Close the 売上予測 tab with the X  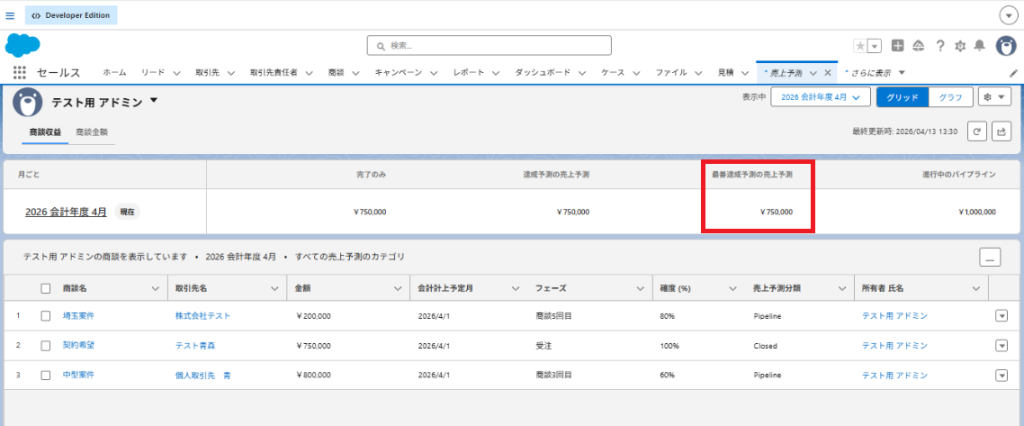[x=827, y=73]
